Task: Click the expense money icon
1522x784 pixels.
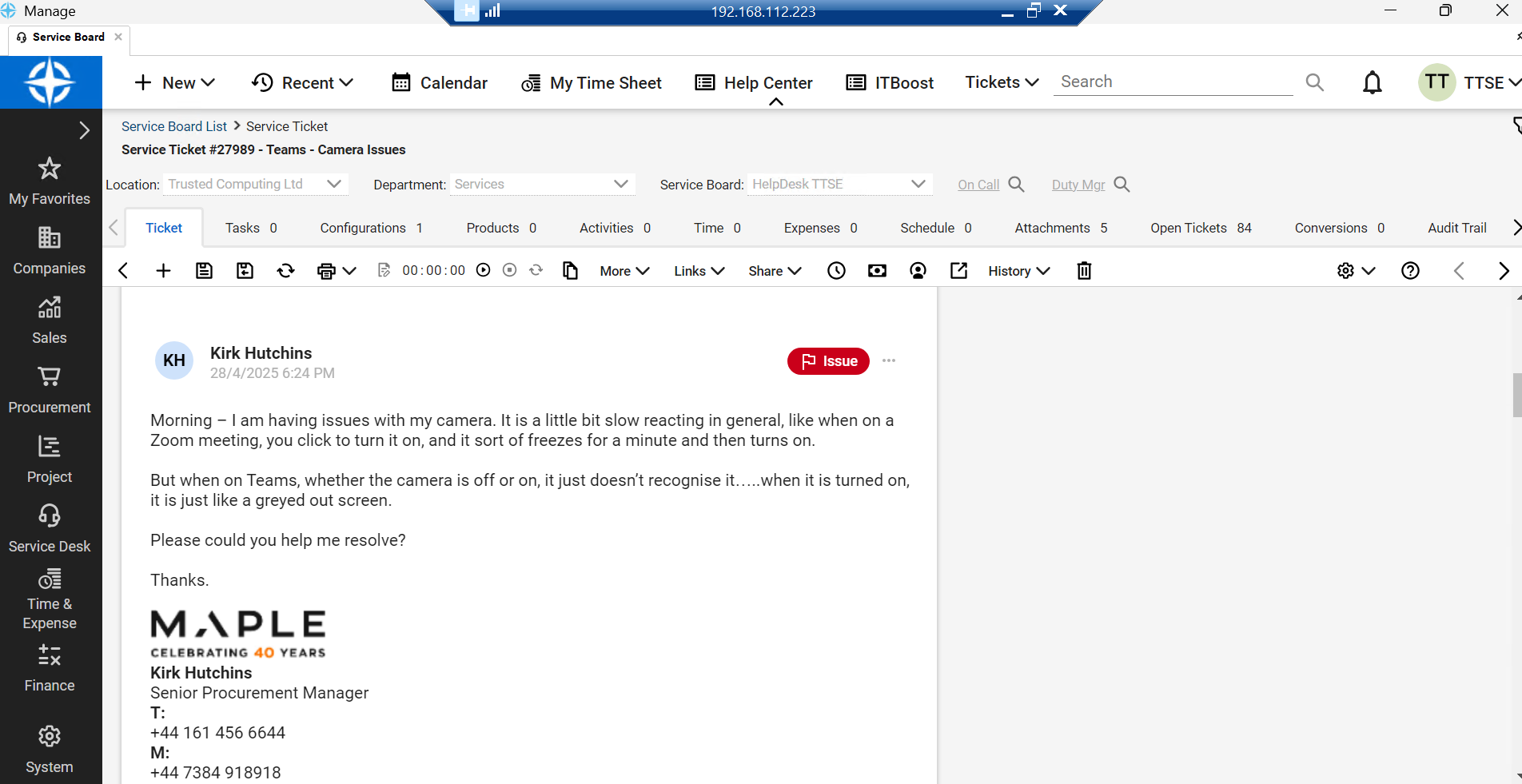Action: coord(877,271)
